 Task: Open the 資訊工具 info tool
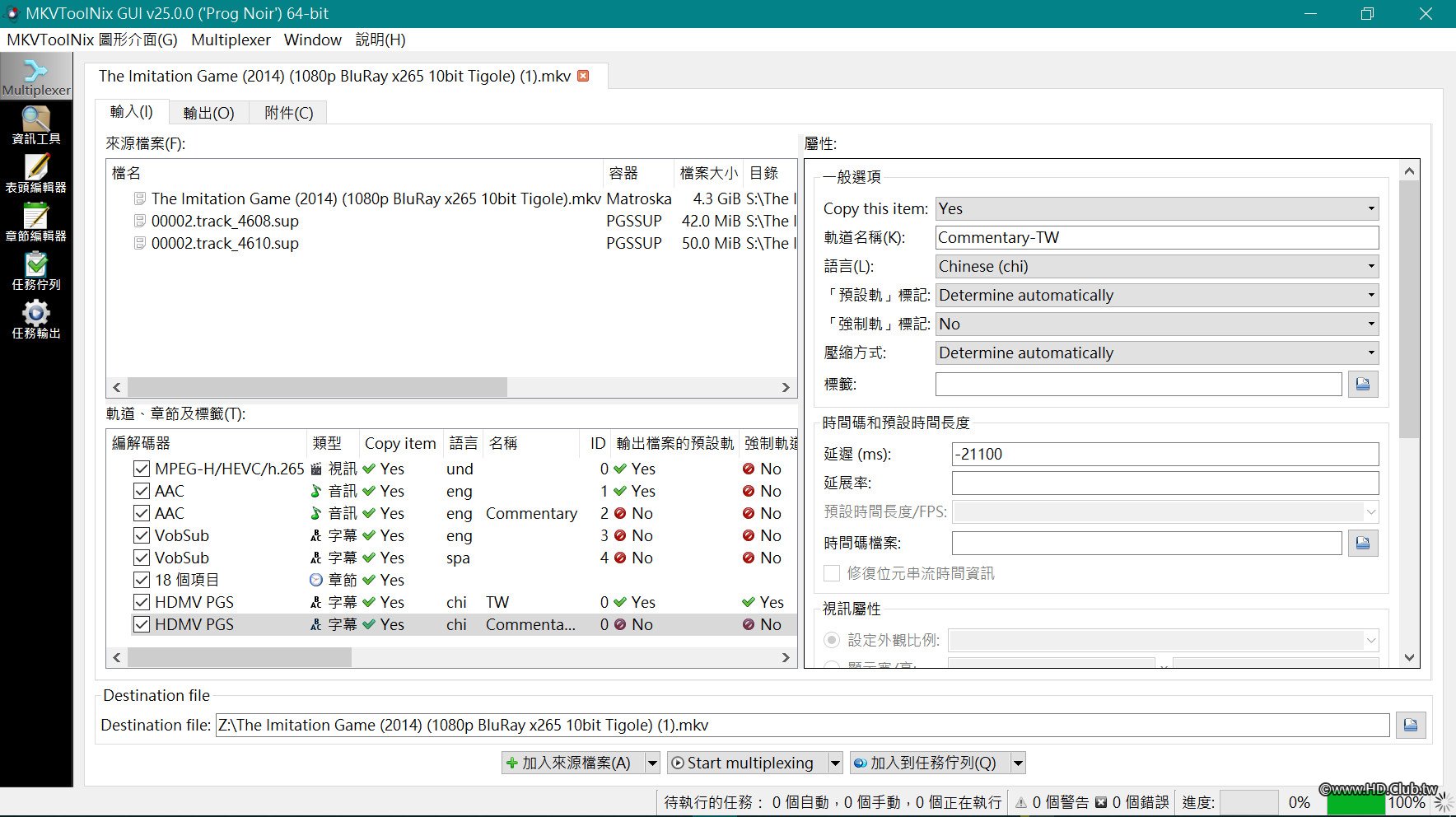36,125
